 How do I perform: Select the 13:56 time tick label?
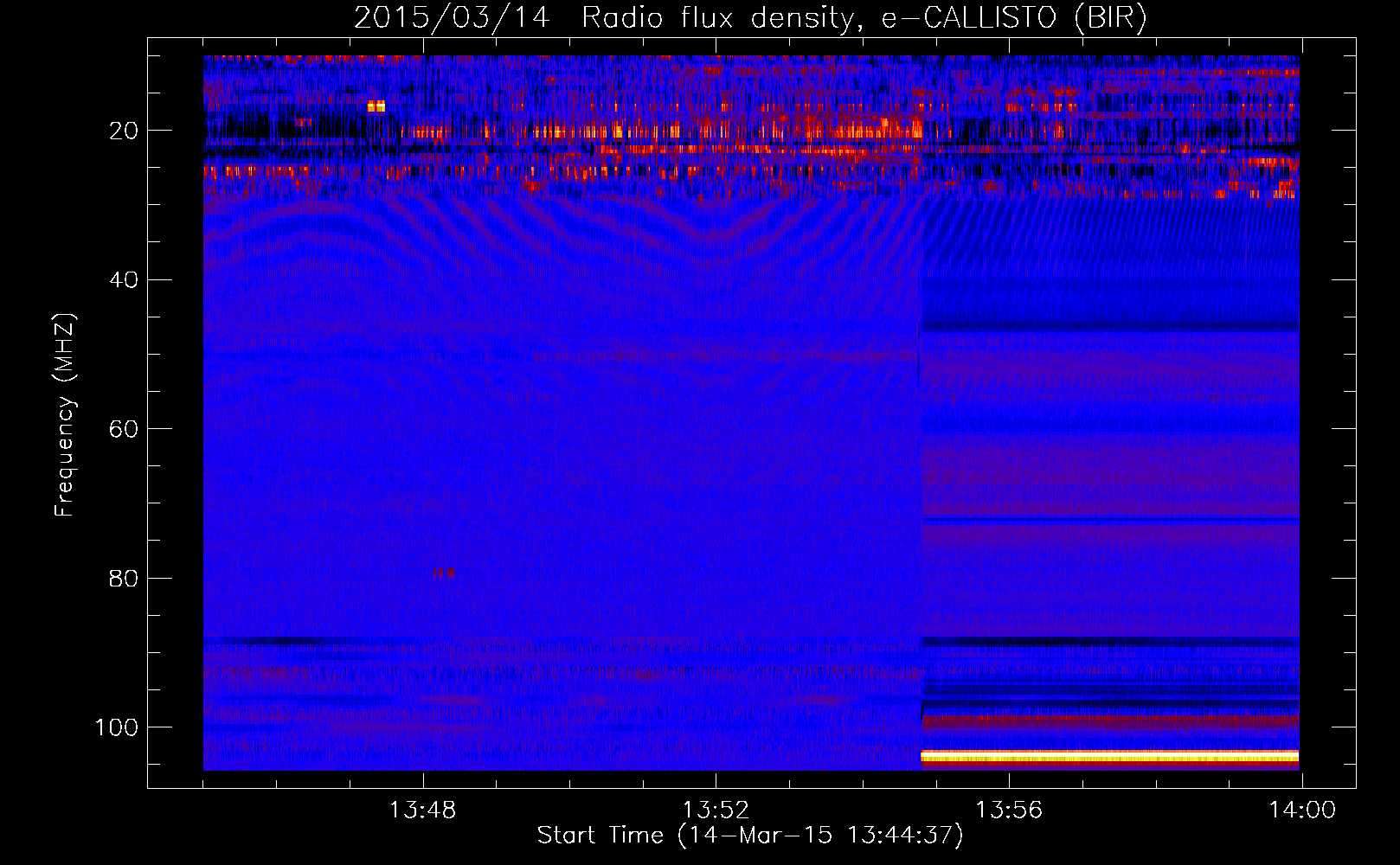coord(1009,811)
